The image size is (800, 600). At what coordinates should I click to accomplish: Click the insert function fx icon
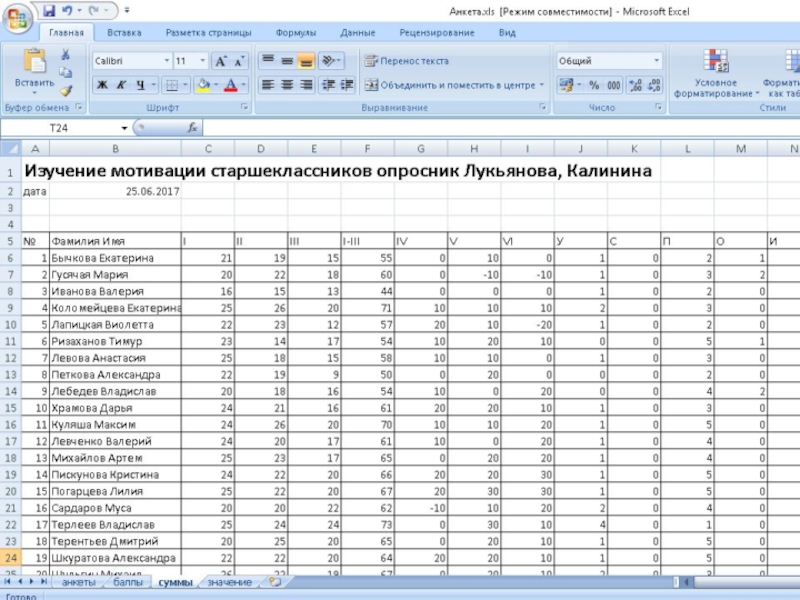click(x=192, y=128)
